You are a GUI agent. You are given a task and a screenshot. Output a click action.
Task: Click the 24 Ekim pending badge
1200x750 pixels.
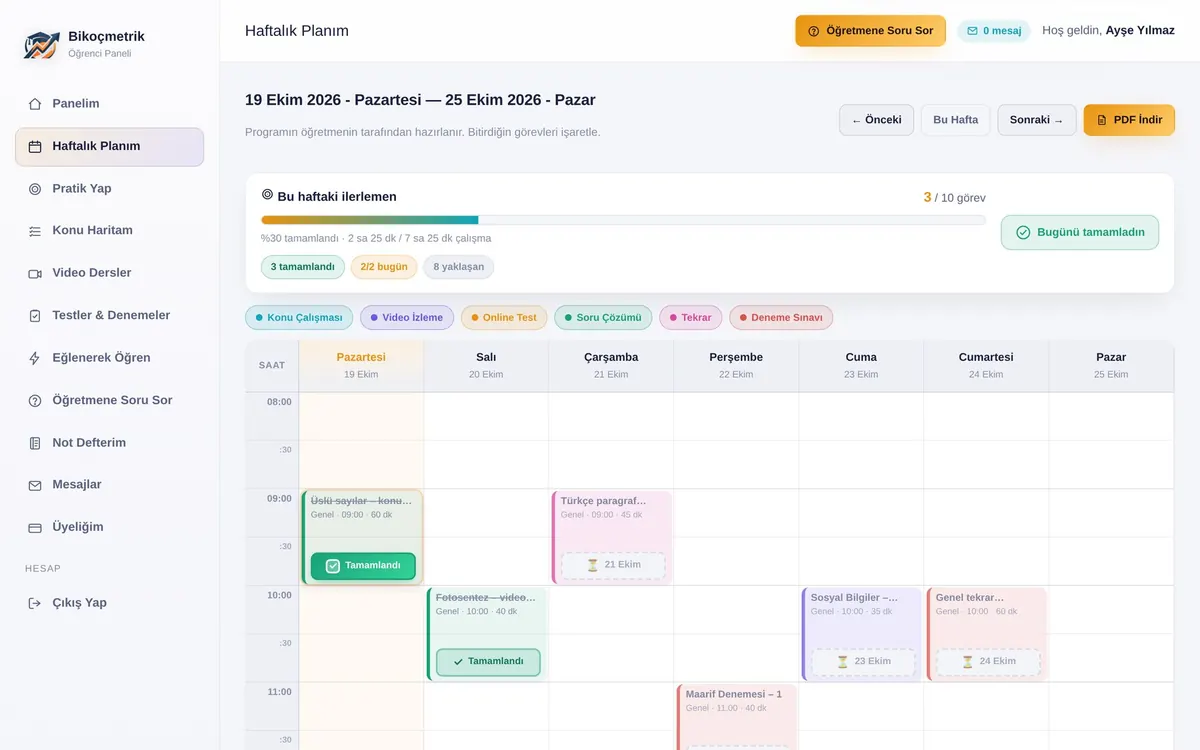[988, 662]
